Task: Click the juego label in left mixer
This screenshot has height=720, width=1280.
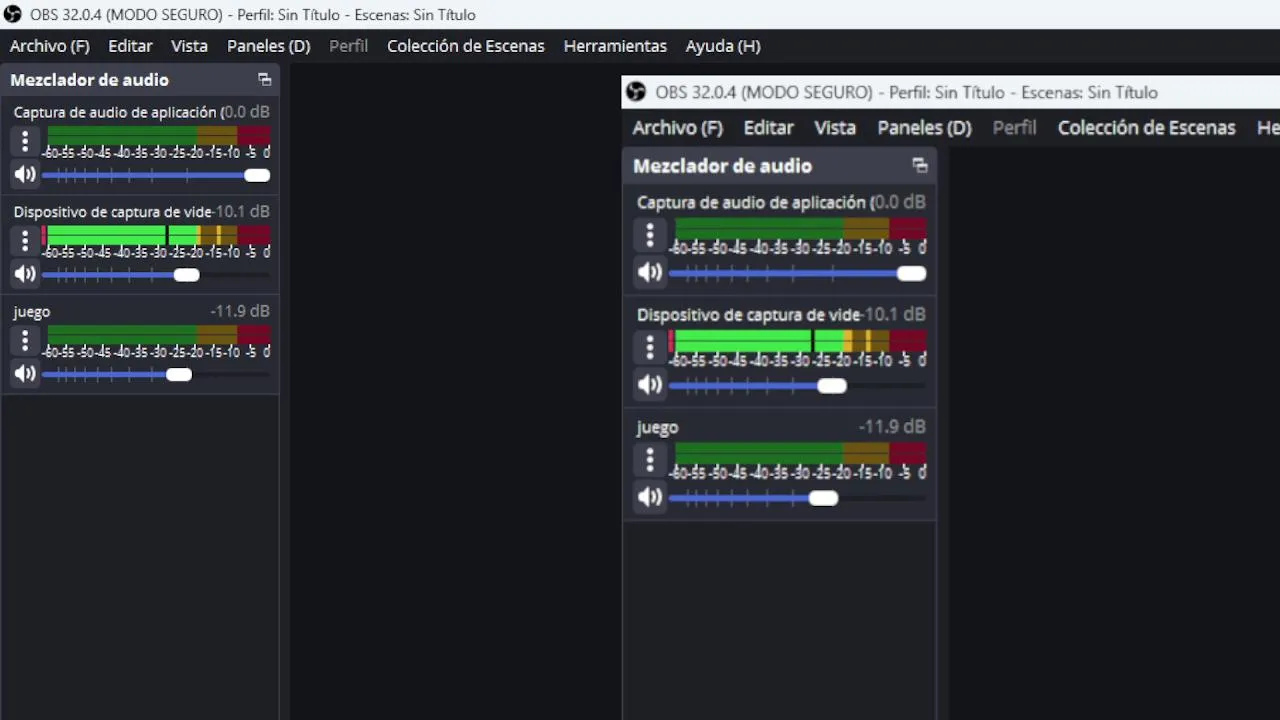Action: click(32, 312)
